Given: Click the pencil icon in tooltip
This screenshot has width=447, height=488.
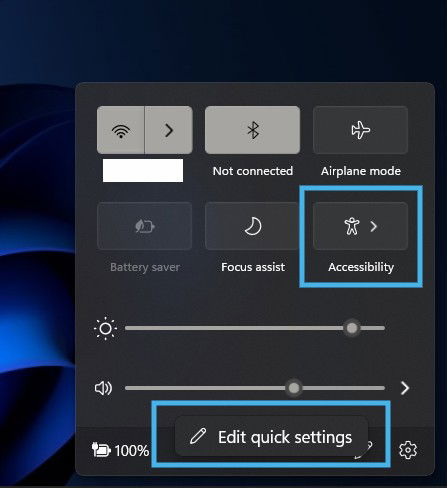Looking at the screenshot, I should coord(198,437).
